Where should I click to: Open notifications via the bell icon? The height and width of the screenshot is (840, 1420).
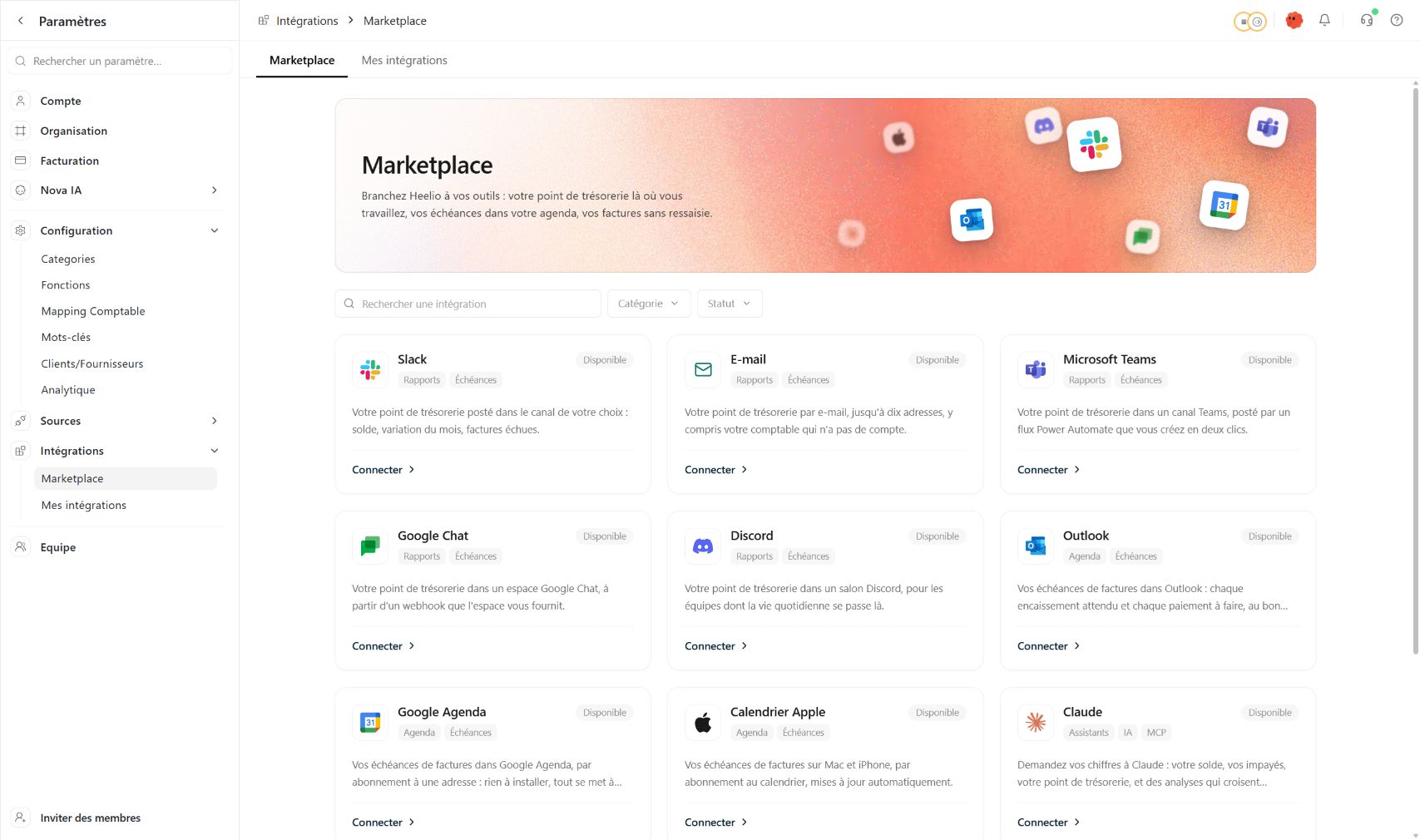[x=1324, y=20]
